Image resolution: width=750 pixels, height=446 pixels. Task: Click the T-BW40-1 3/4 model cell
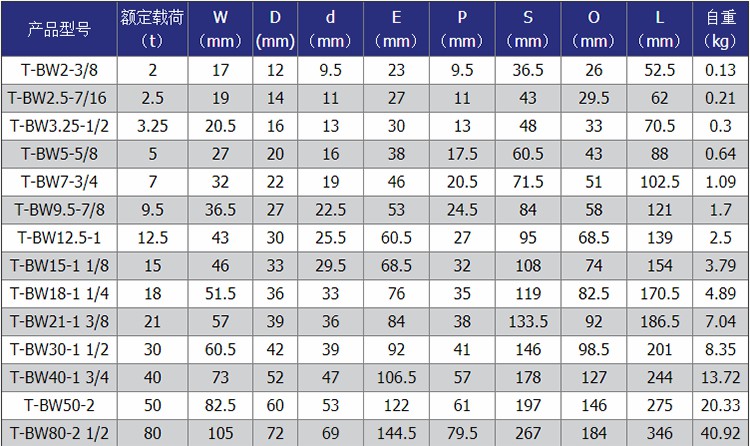point(57,379)
